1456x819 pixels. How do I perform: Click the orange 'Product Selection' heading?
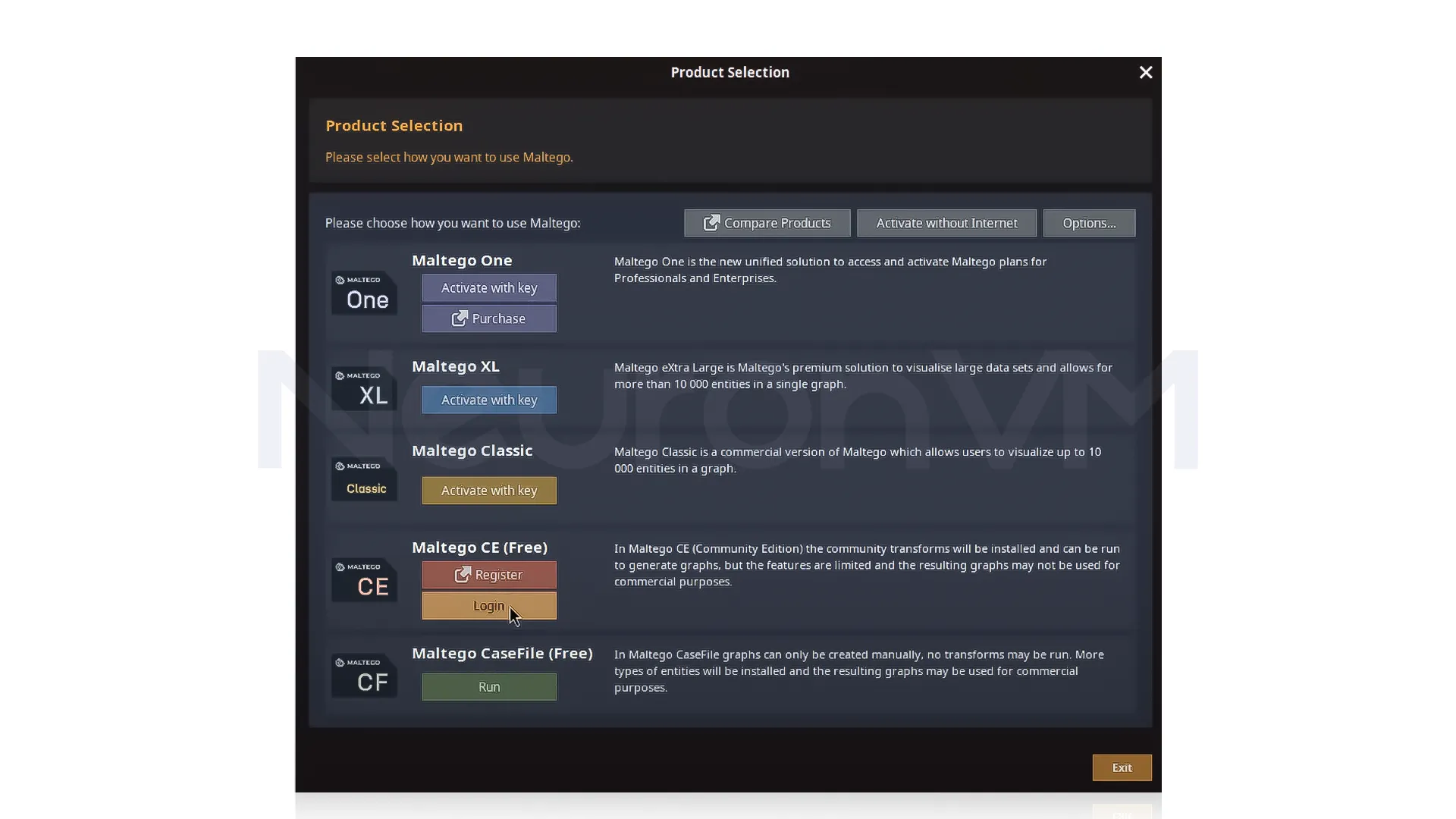tap(394, 126)
